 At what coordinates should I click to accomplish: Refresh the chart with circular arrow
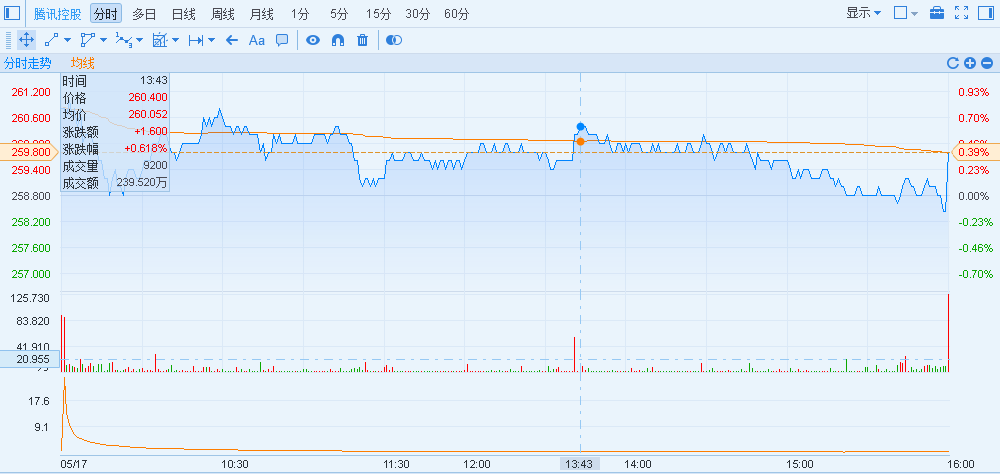pyautogui.click(x=953, y=63)
